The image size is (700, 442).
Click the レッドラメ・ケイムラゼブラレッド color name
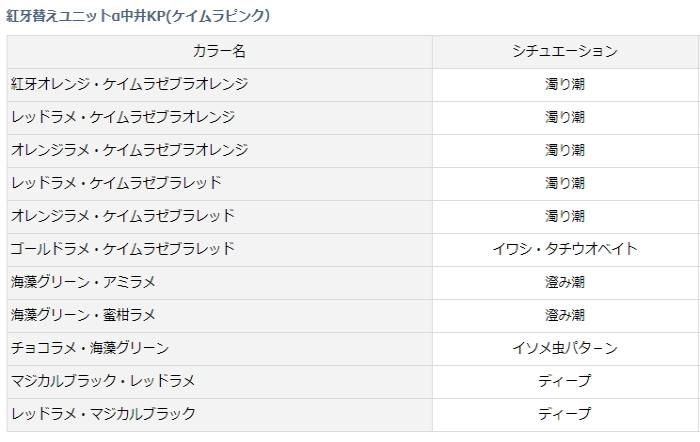click(x=116, y=183)
